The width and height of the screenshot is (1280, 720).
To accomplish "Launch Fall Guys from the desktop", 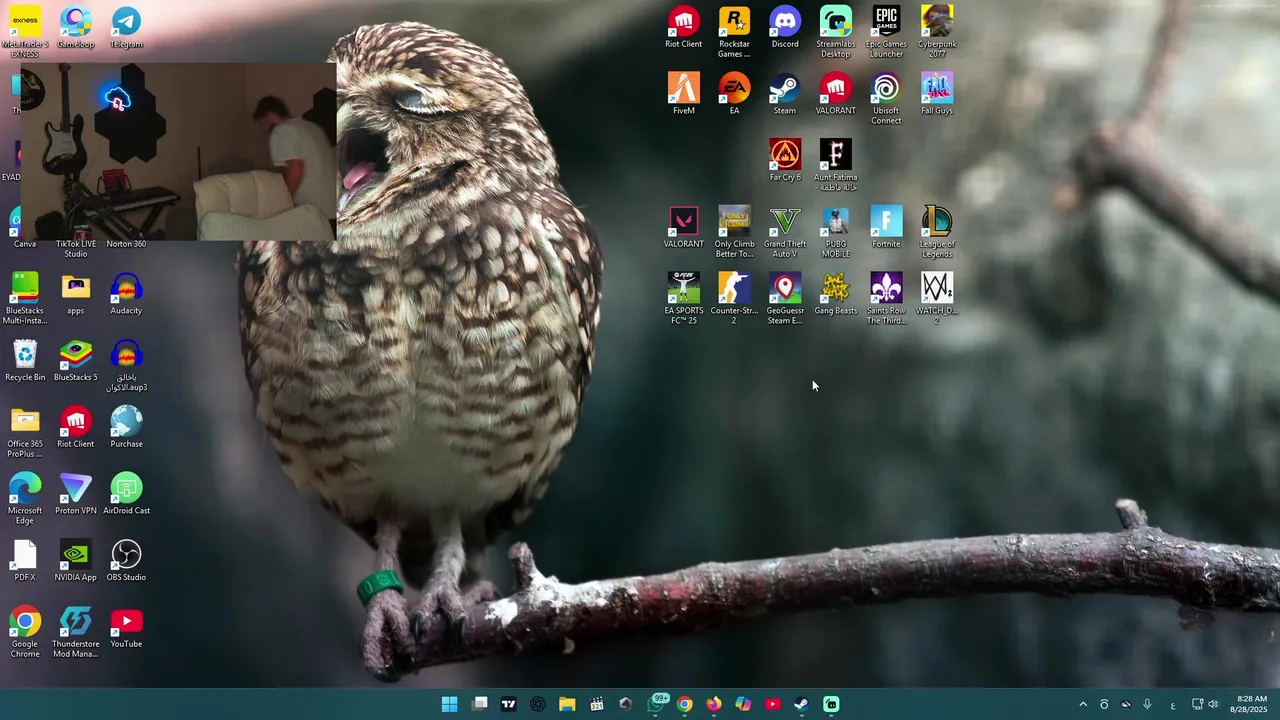I will (x=937, y=94).
